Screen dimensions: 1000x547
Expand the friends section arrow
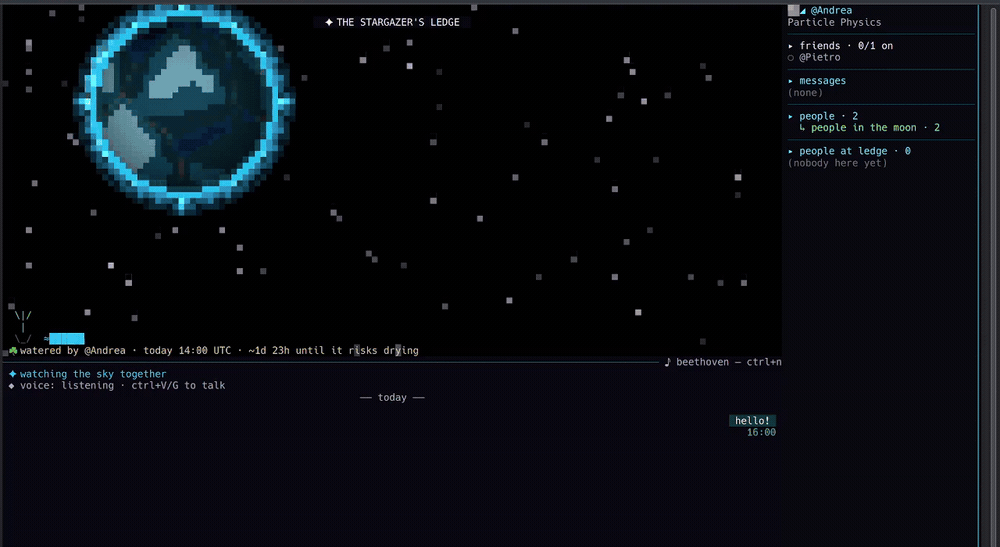(791, 46)
